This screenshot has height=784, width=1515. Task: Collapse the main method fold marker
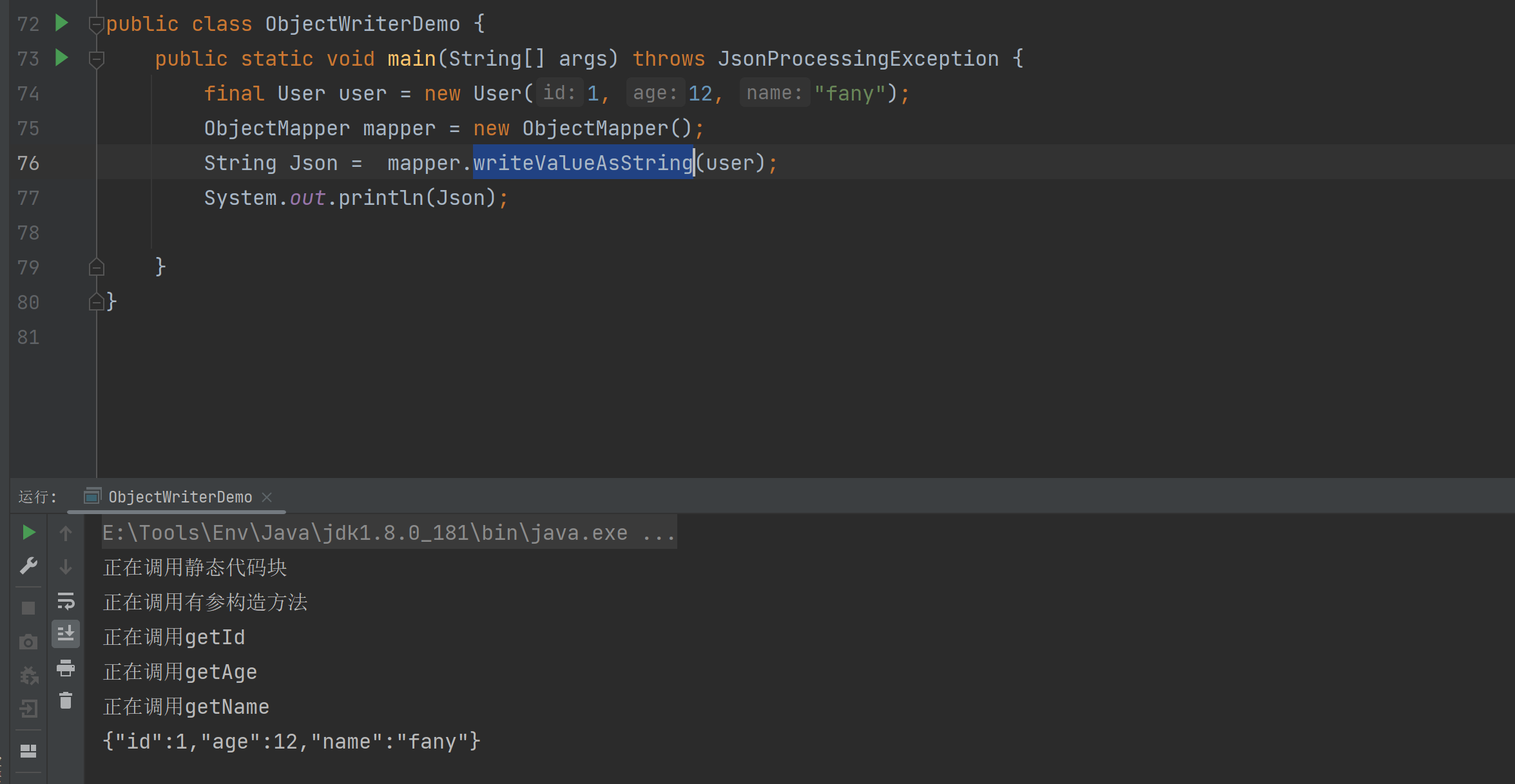pyautogui.click(x=96, y=60)
